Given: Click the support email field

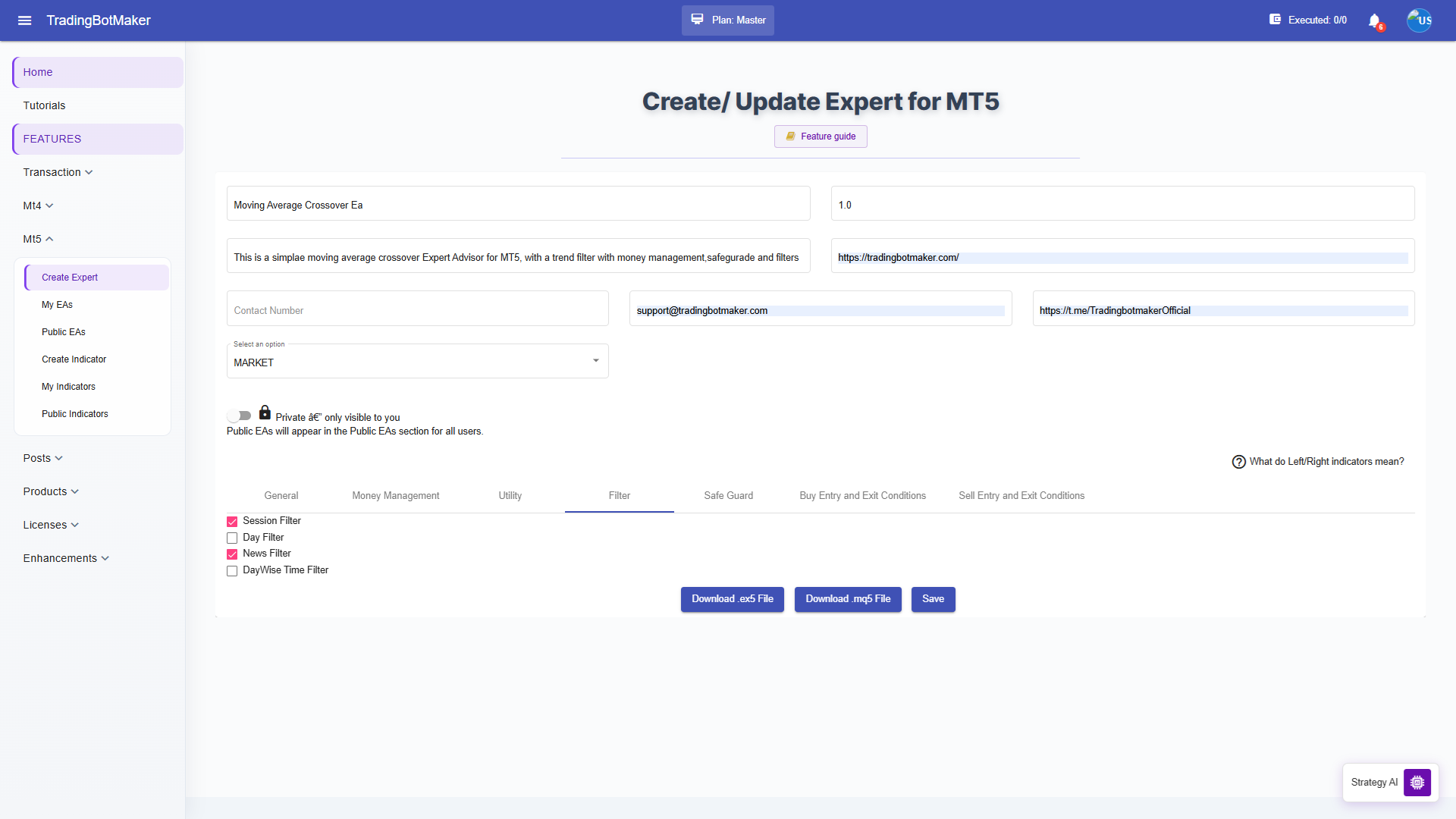Looking at the screenshot, I should [x=821, y=309].
